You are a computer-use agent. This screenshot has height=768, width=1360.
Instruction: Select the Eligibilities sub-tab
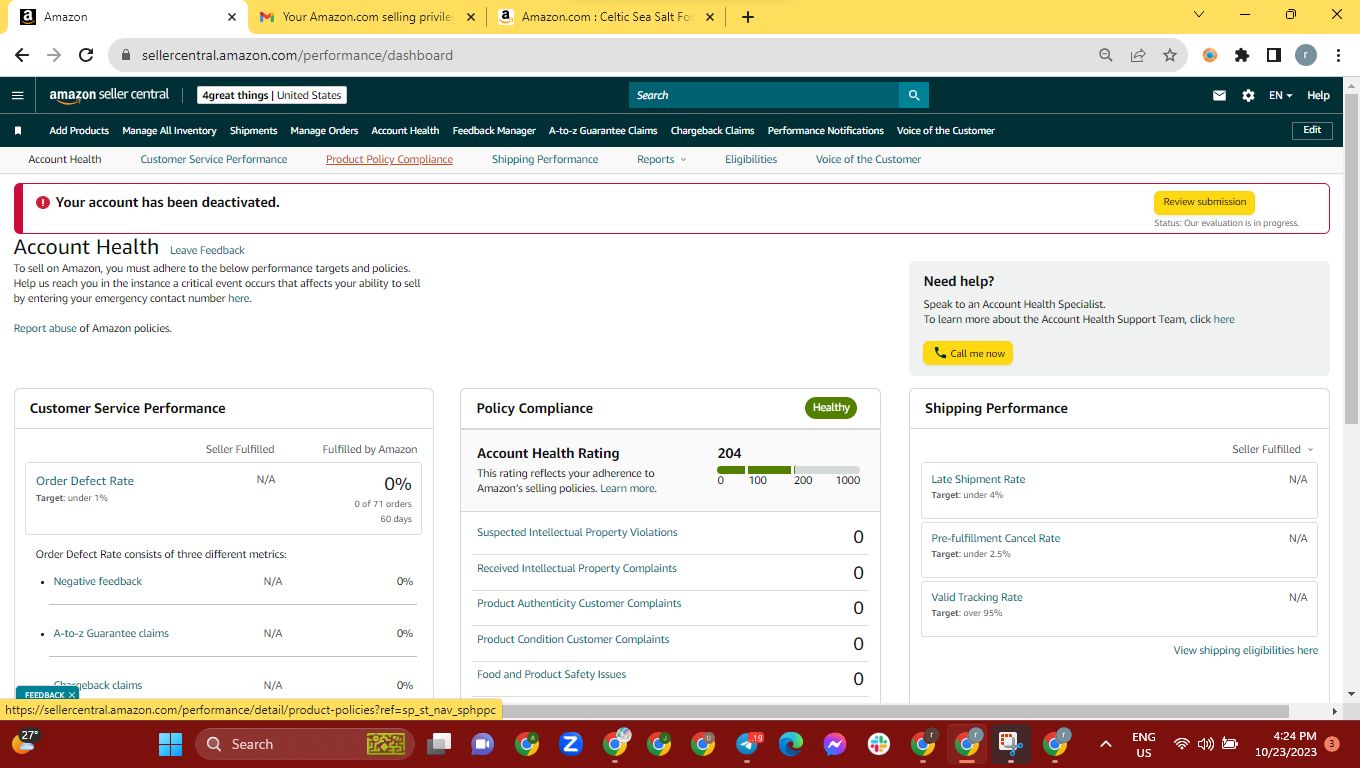click(x=751, y=160)
